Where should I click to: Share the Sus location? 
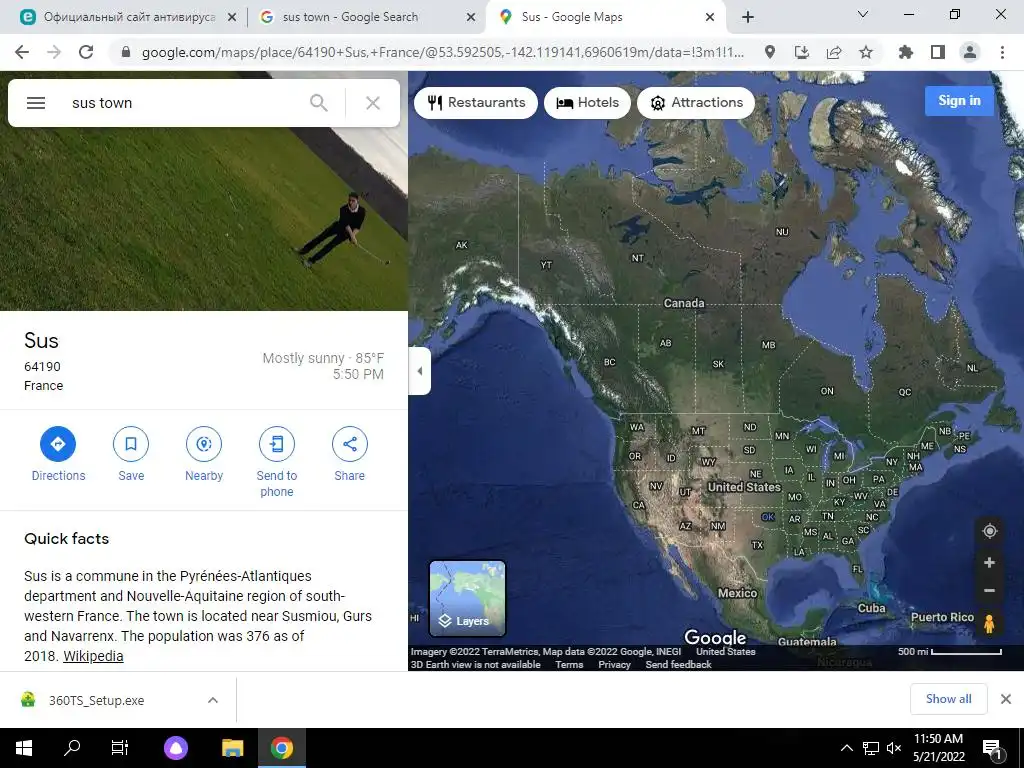[349, 454]
